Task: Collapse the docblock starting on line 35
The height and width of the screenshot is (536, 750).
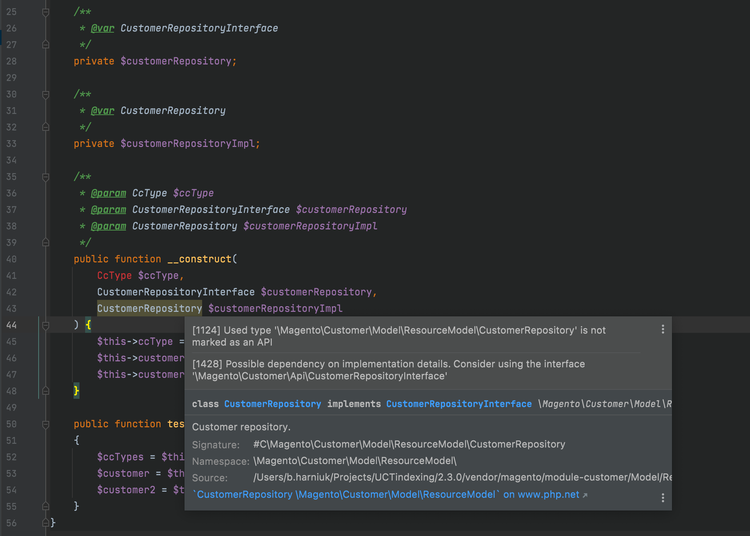Action: pyautogui.click(x=46, y=176)
